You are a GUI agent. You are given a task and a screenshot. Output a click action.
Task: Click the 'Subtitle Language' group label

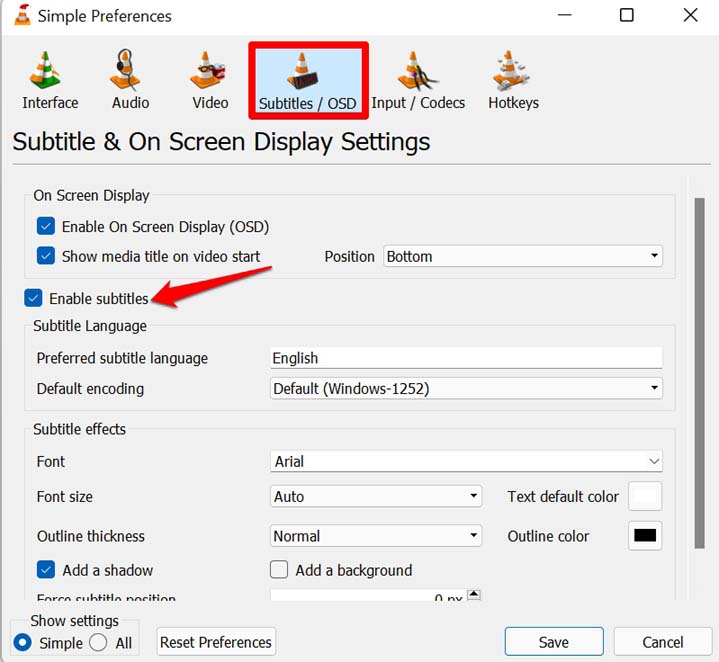90,326
